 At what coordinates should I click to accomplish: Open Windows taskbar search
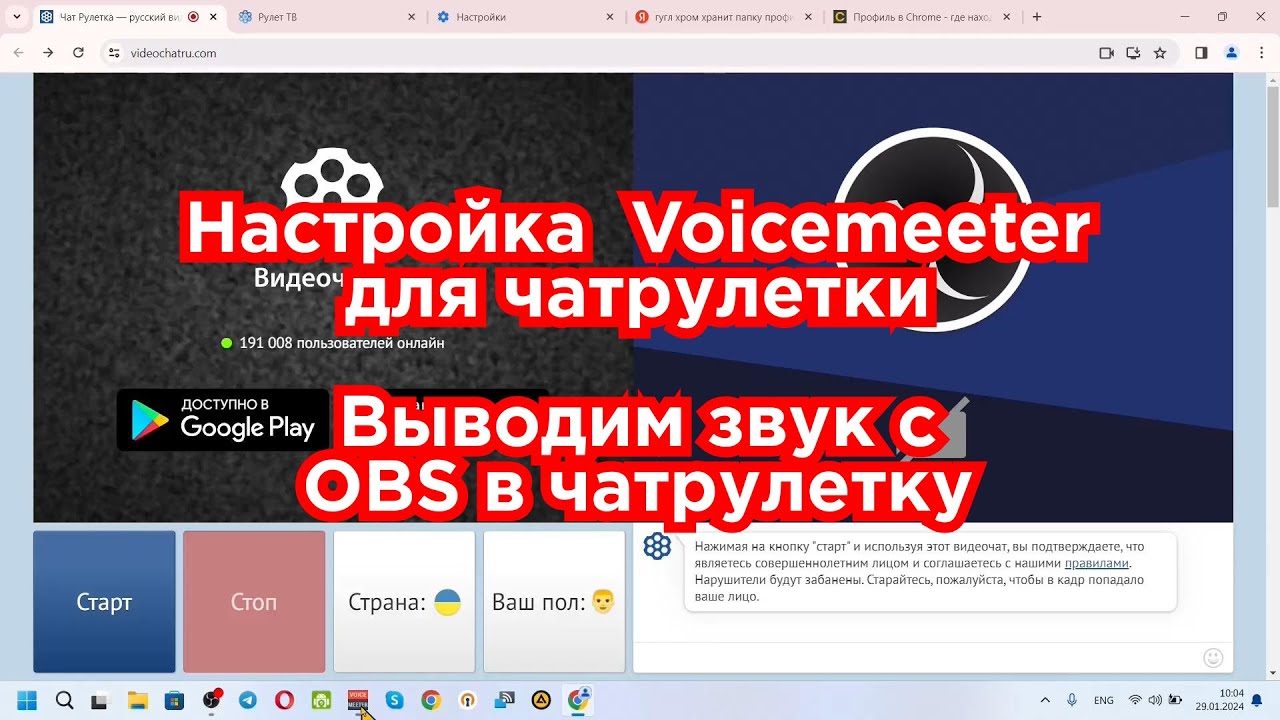point(64,700)
